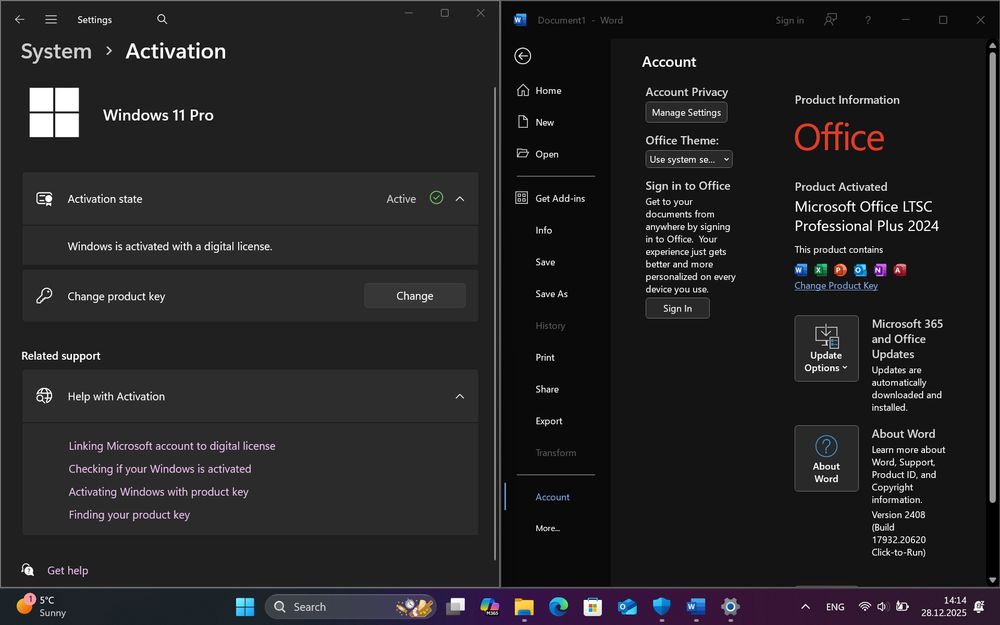Open the Office Theme dropdown

(x=689, y=159)
